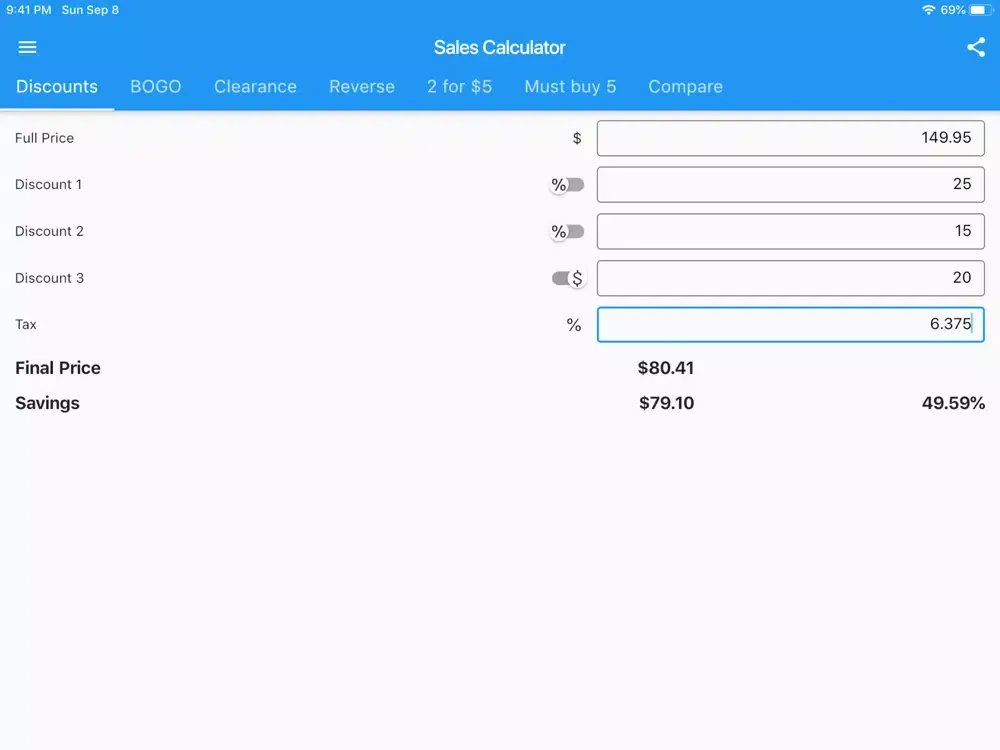
Task: Toggle Discount 3 dollar/percent switch
Action: [568, 278]
